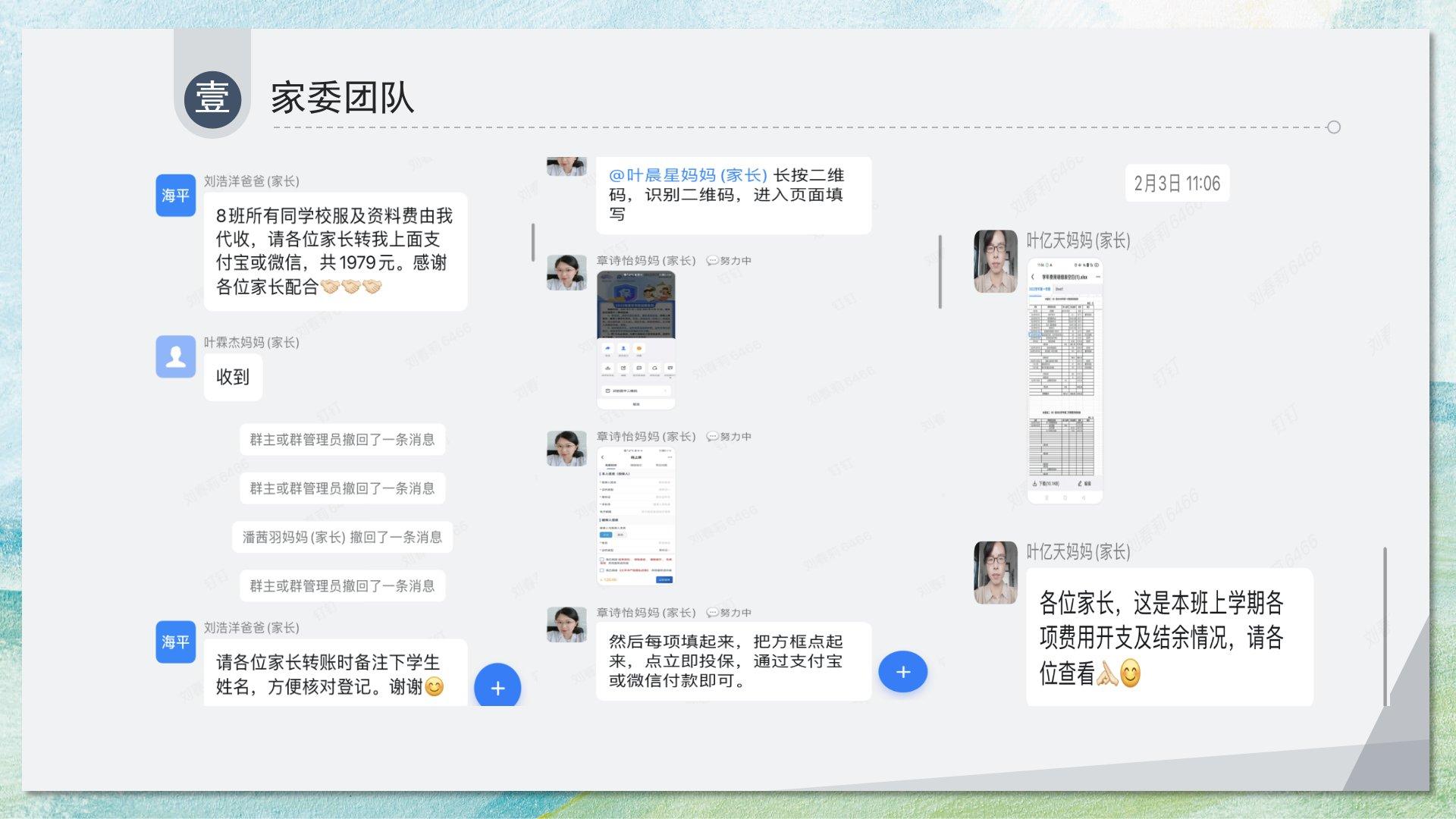Click the 壹 circular section badge

(212, 99)
